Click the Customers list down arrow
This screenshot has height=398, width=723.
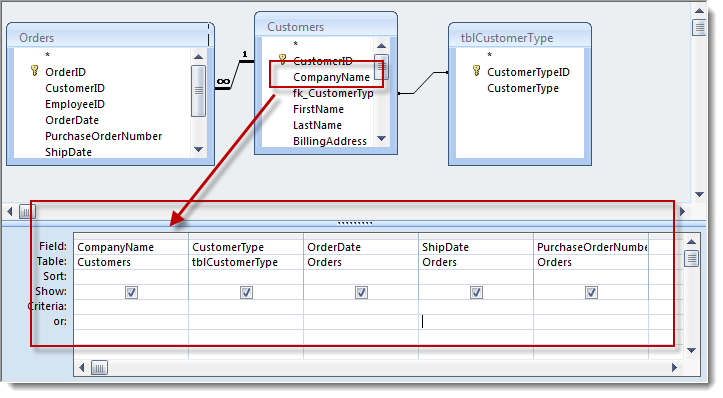[x=381, y=138]
